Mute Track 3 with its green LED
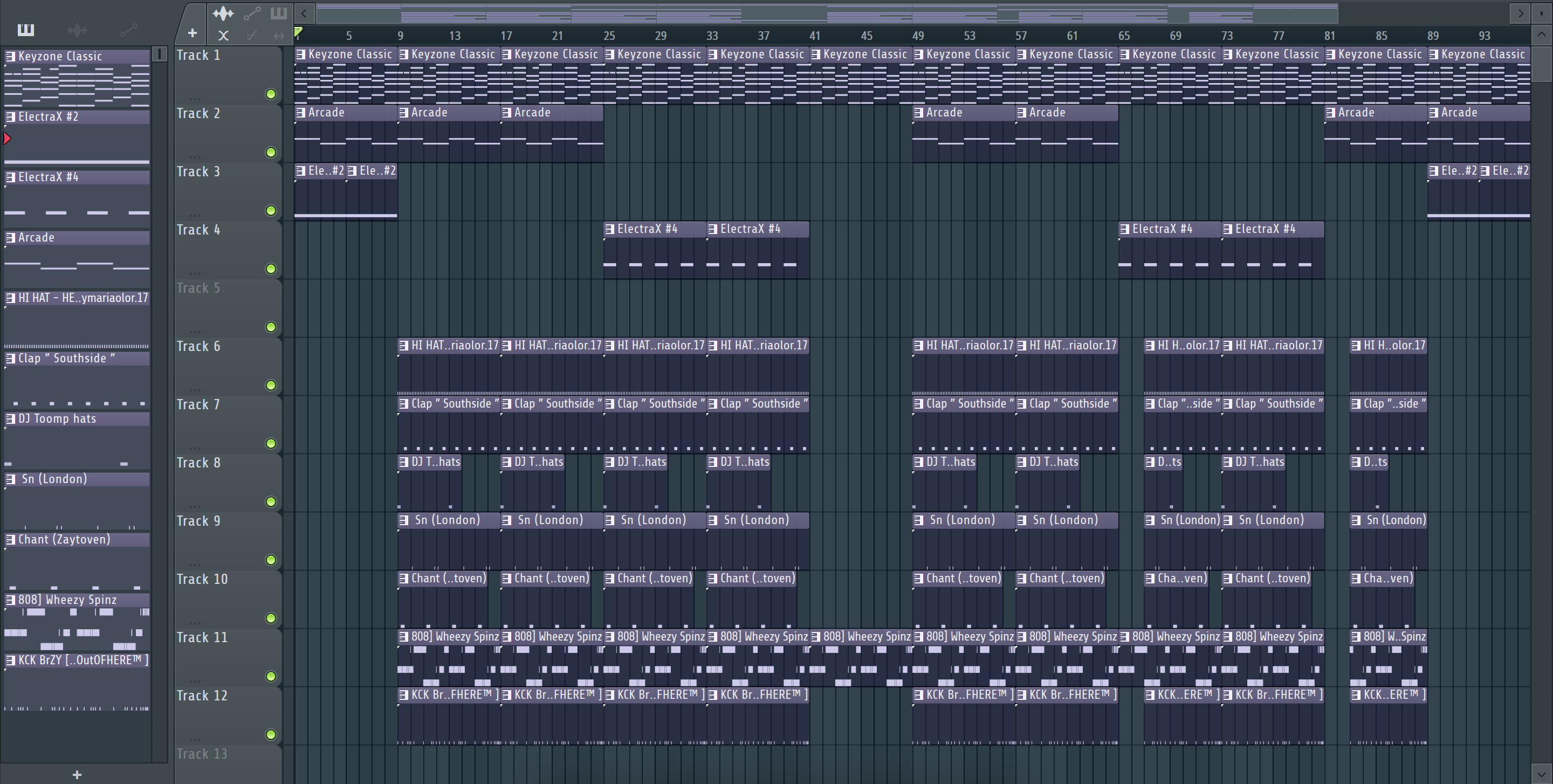The height and width of the screenshot is (784, 1553). pyautogui.click(x=271, y=210)
